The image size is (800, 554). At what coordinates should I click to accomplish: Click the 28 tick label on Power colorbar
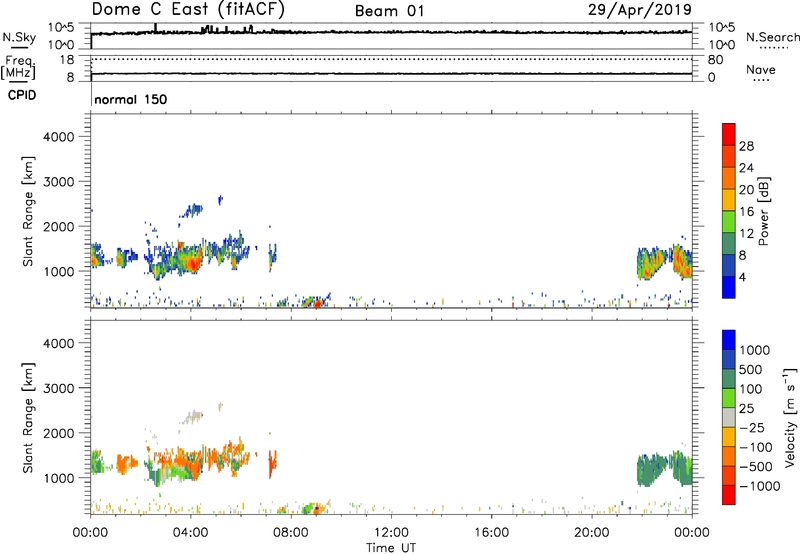(x=746, y=146)
